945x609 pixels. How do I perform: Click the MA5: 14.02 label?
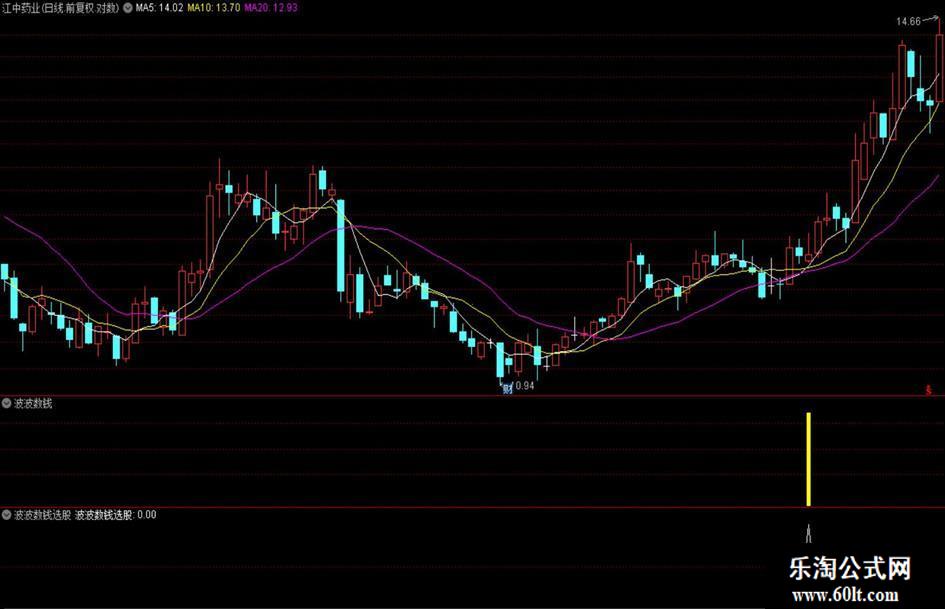click(159, 8)
